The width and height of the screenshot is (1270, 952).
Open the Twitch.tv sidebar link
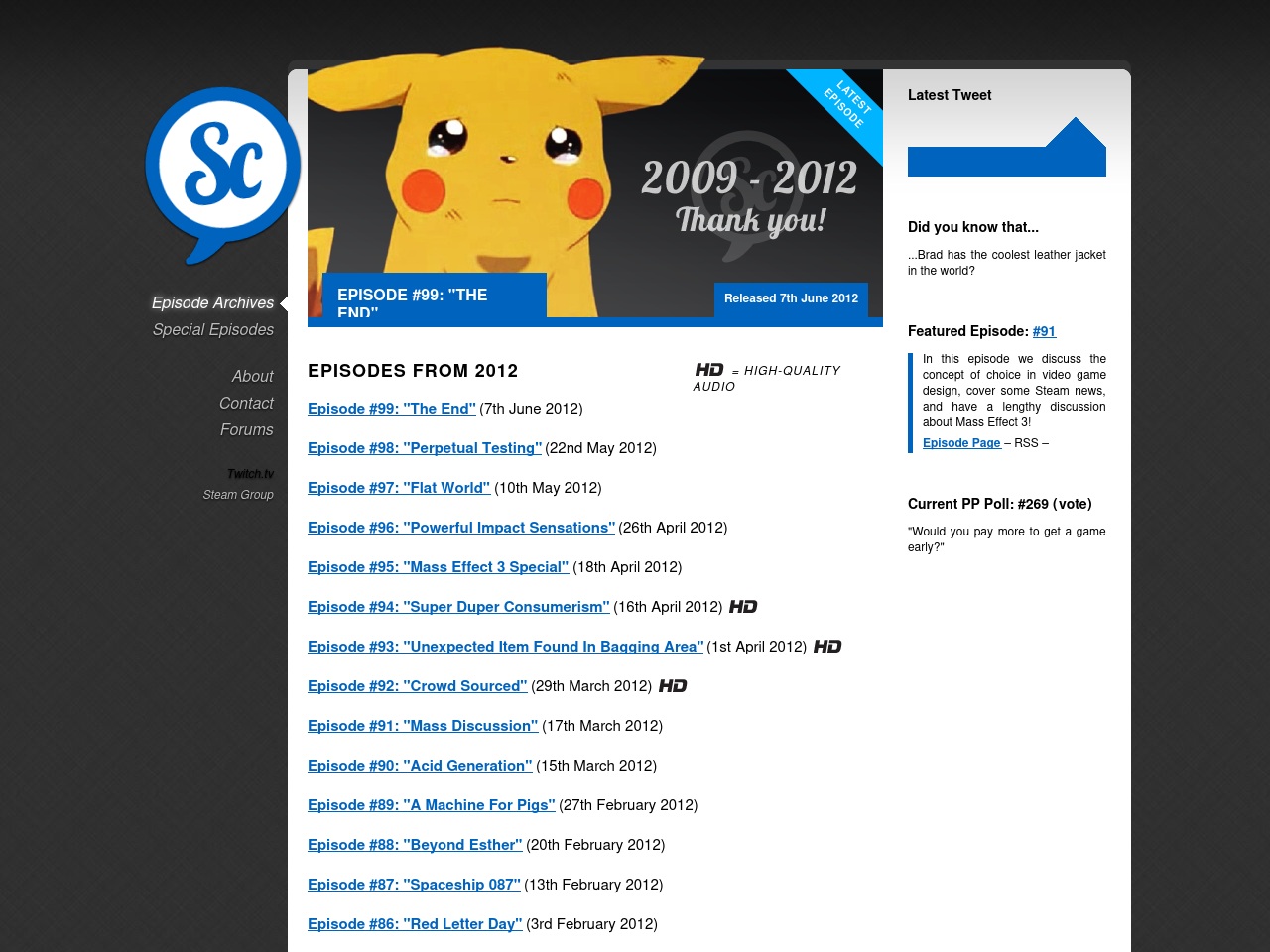(x=250, y=474)
